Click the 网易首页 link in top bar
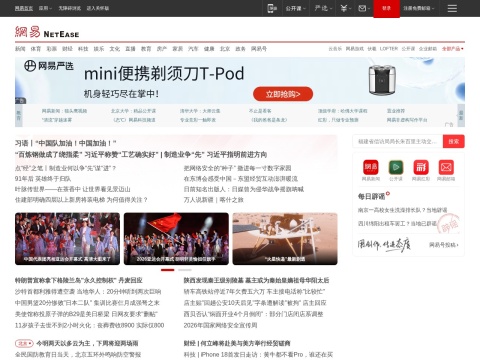Screen dimensions: 480x360 tap(24, 8)
